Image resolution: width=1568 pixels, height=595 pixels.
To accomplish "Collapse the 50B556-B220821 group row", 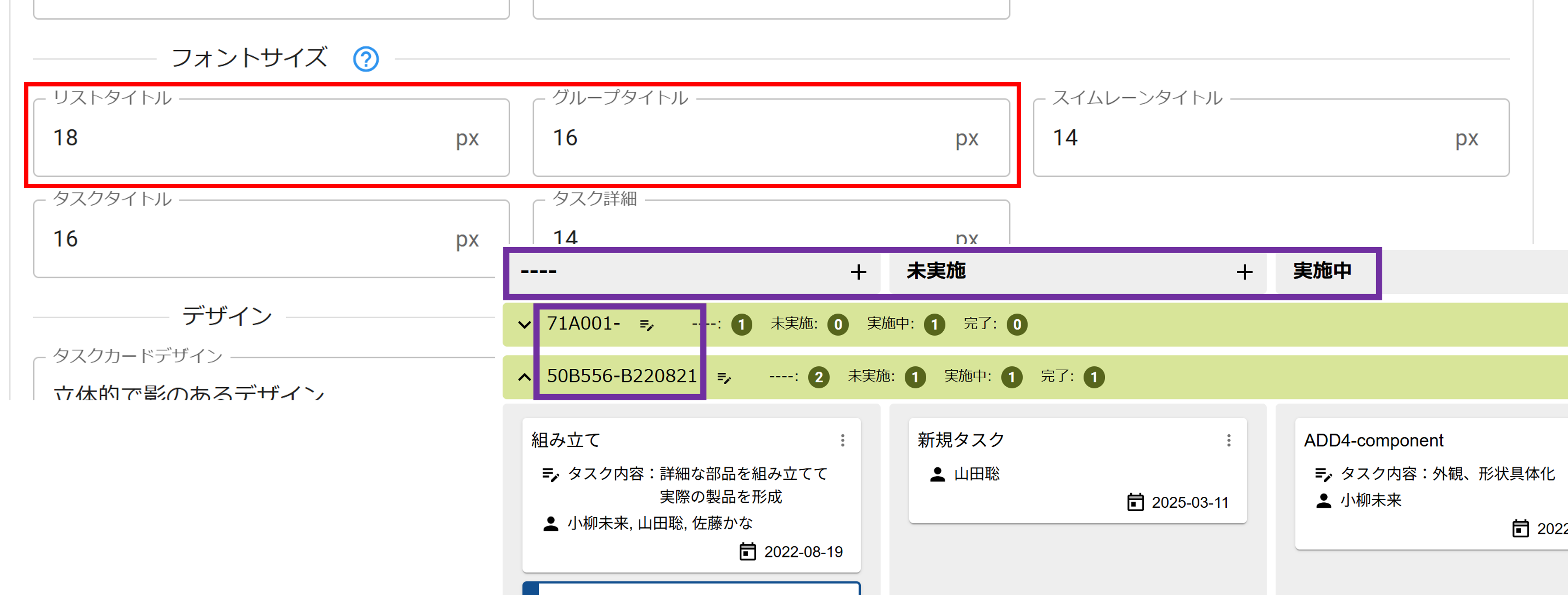I will point(524,377).
